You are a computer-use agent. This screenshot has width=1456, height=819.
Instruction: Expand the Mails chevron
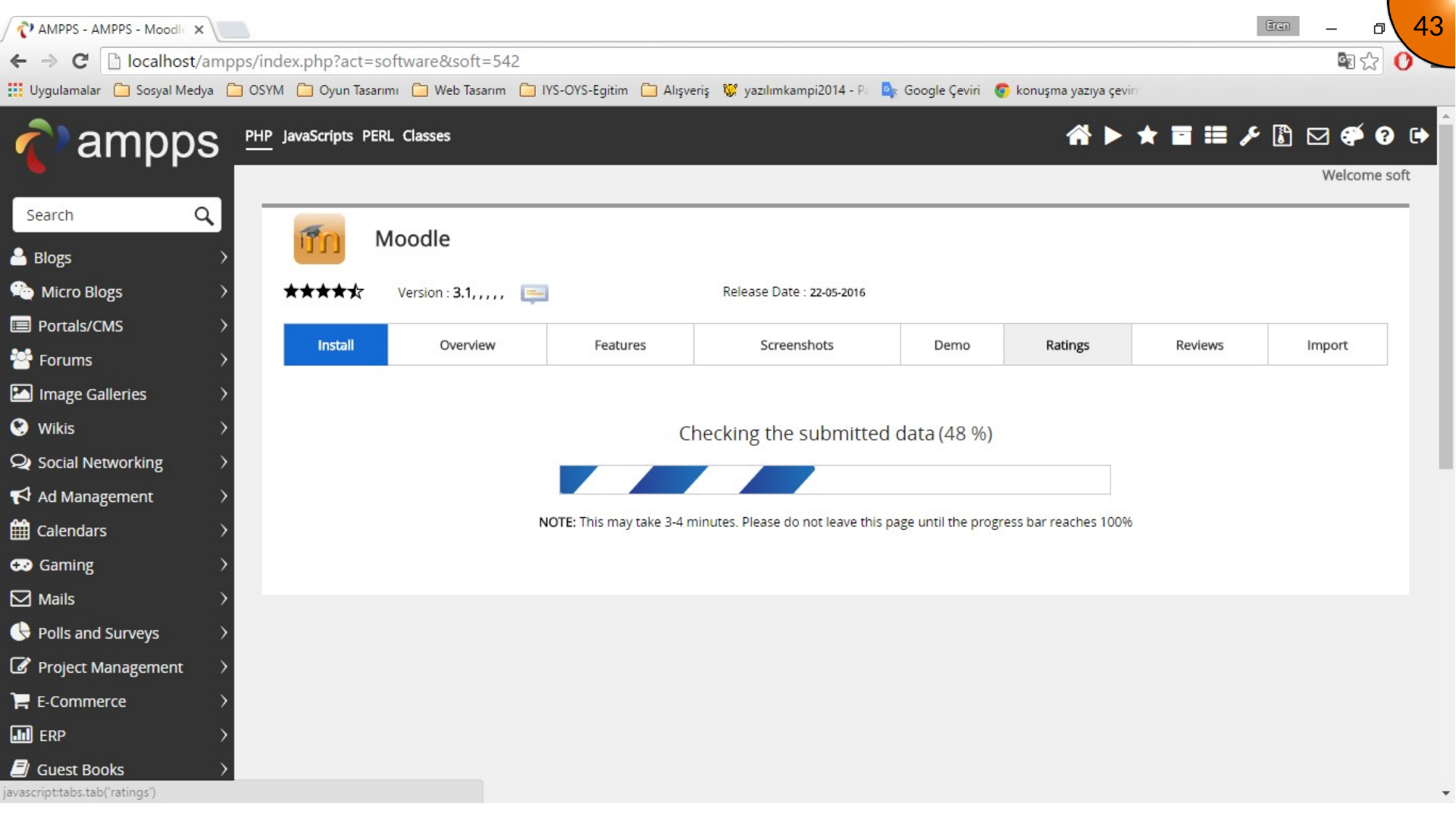click(224, 598)
